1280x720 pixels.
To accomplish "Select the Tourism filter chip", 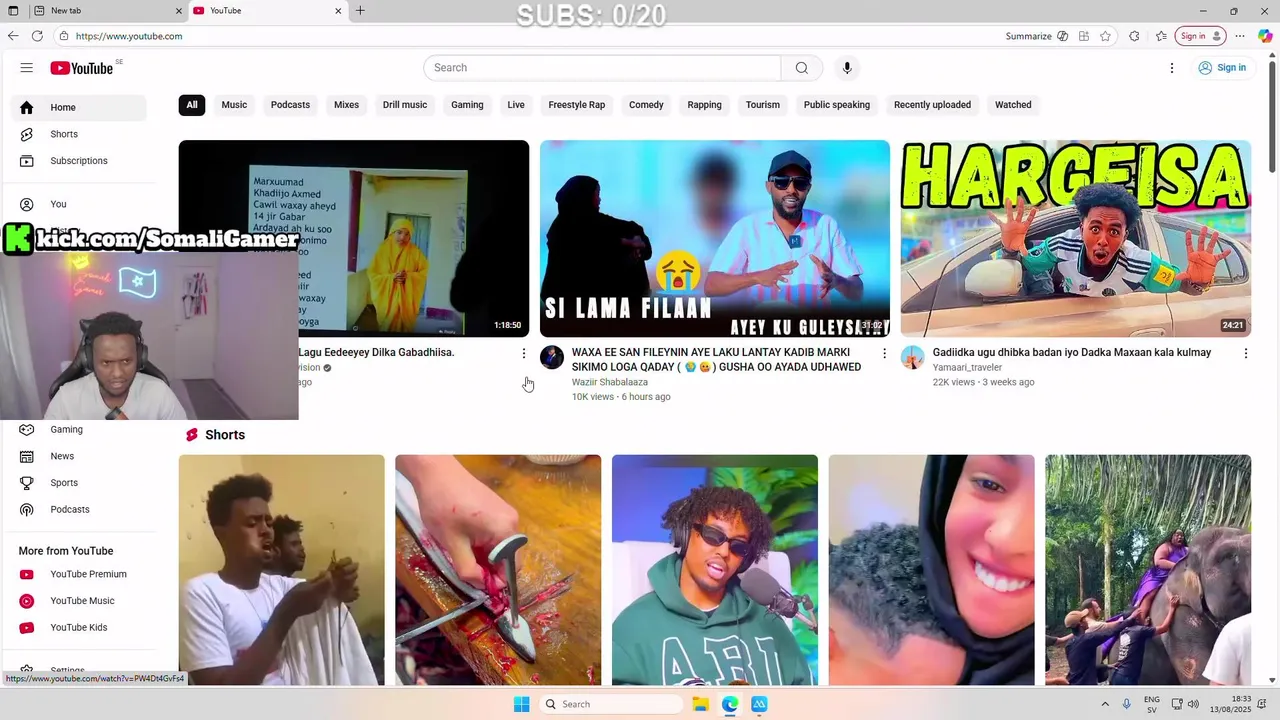I will pyautogui.click(x=763, y=105).
